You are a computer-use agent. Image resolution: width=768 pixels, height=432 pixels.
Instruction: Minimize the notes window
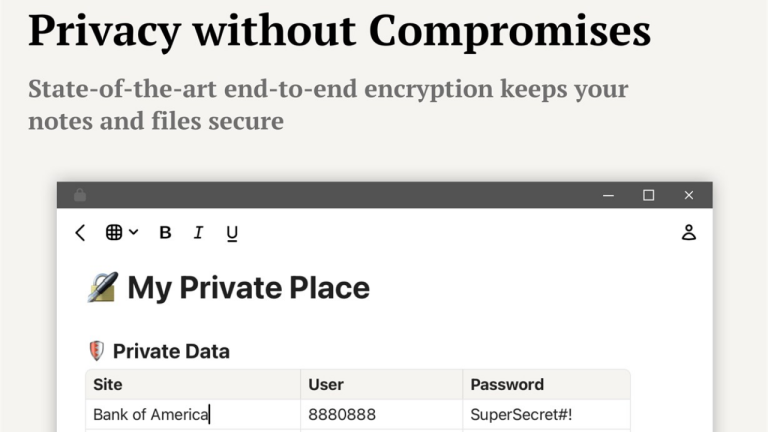coord(608,195)
